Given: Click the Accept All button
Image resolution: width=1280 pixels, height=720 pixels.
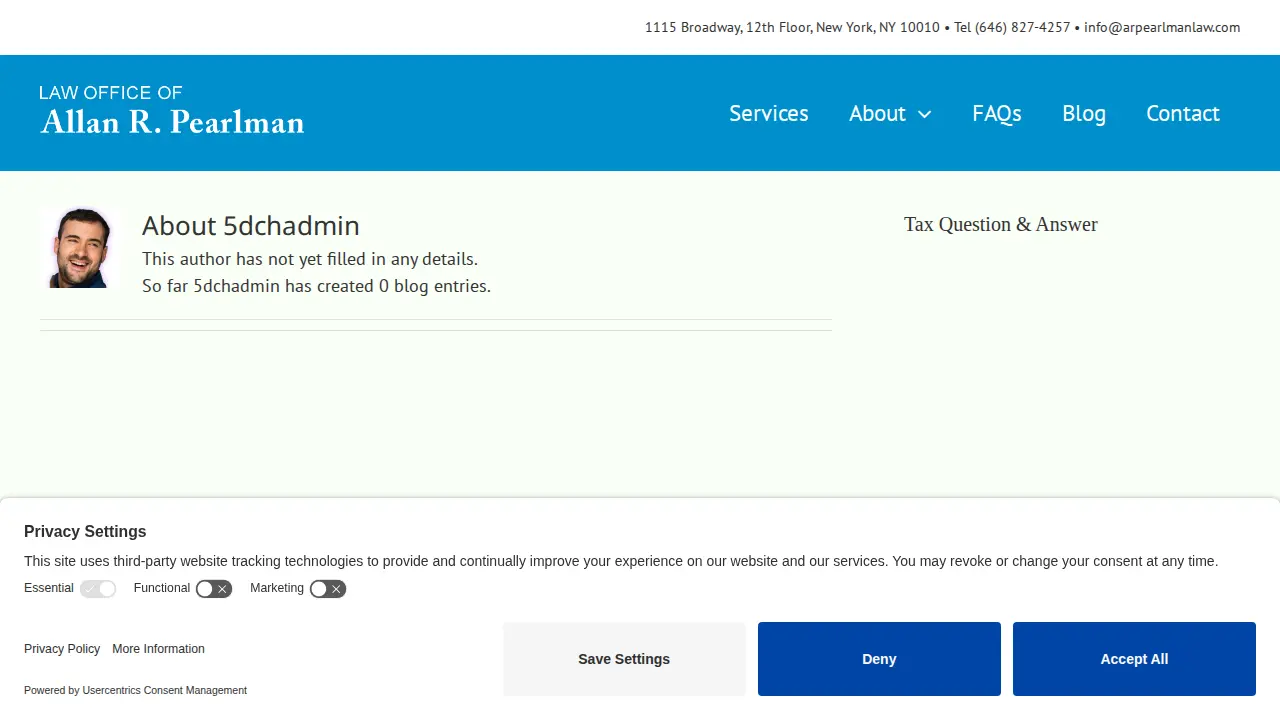Looking at the screenshot, I should [x=1134, y=659].
